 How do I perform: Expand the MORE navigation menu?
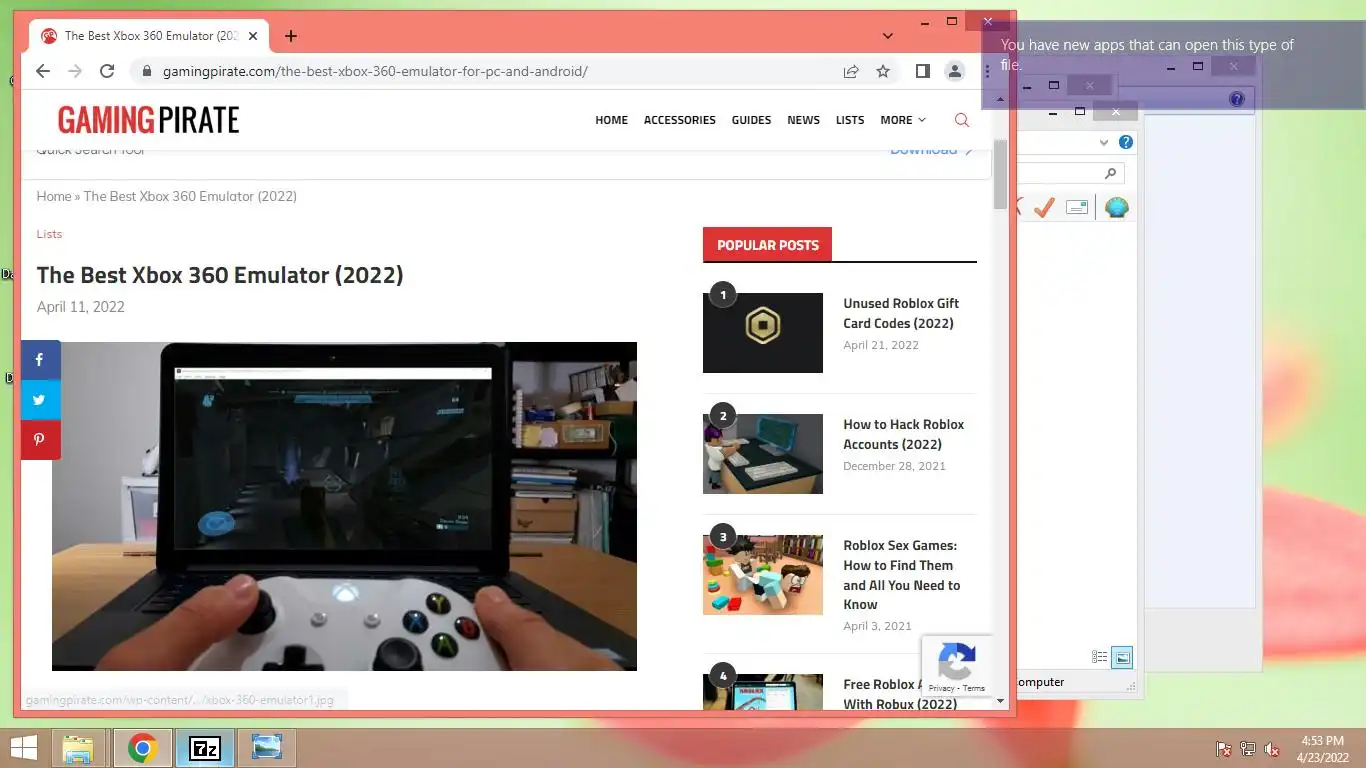(x=903, y=120)
